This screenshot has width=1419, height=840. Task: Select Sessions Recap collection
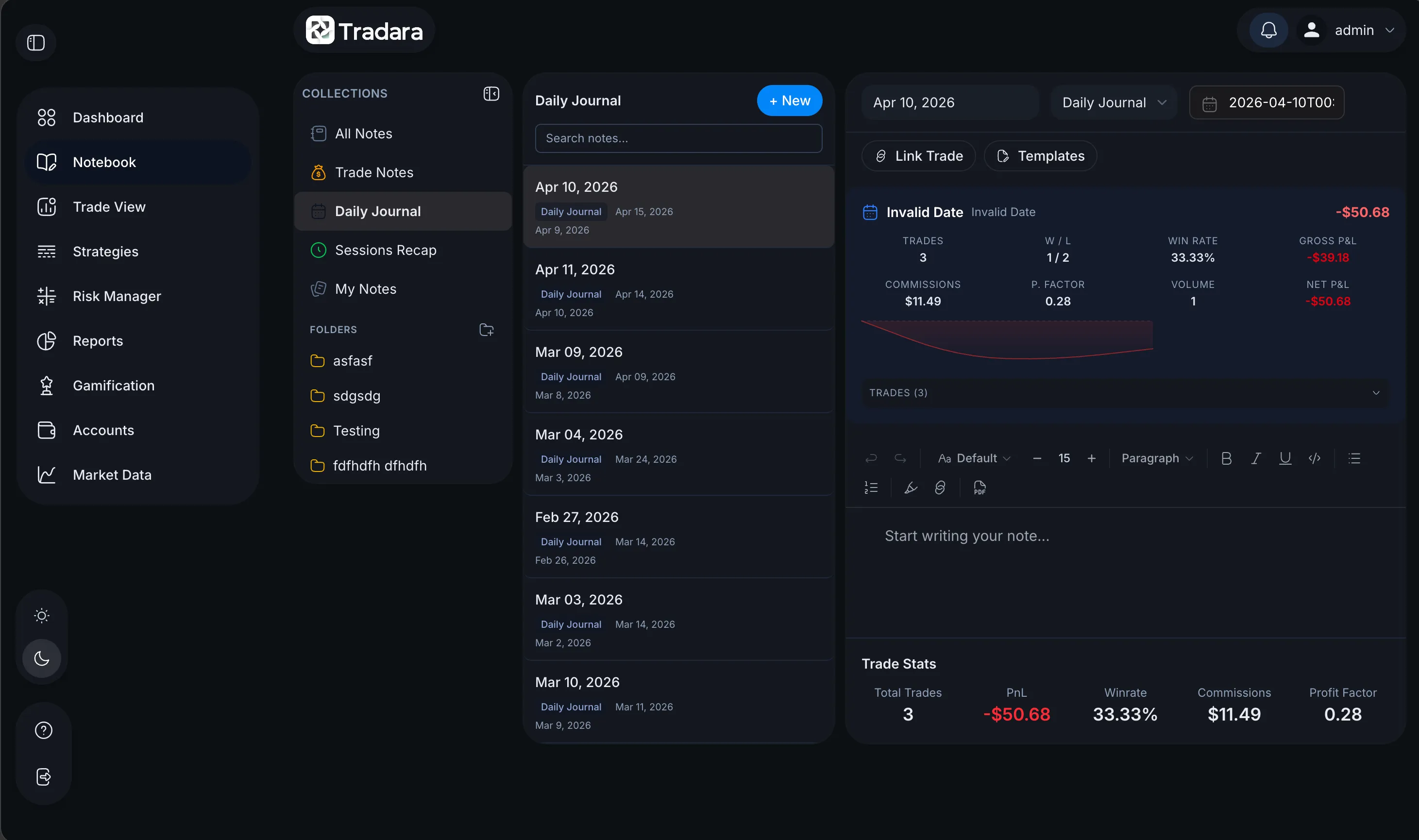pyautogui.click(x=385, y=250)
